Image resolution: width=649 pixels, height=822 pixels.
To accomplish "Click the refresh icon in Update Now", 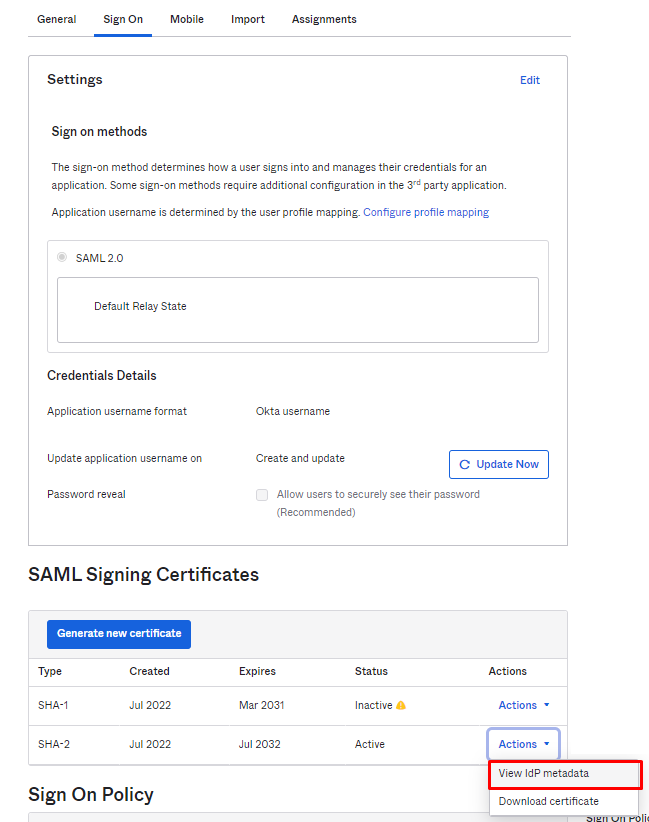I will coord(465,464).
